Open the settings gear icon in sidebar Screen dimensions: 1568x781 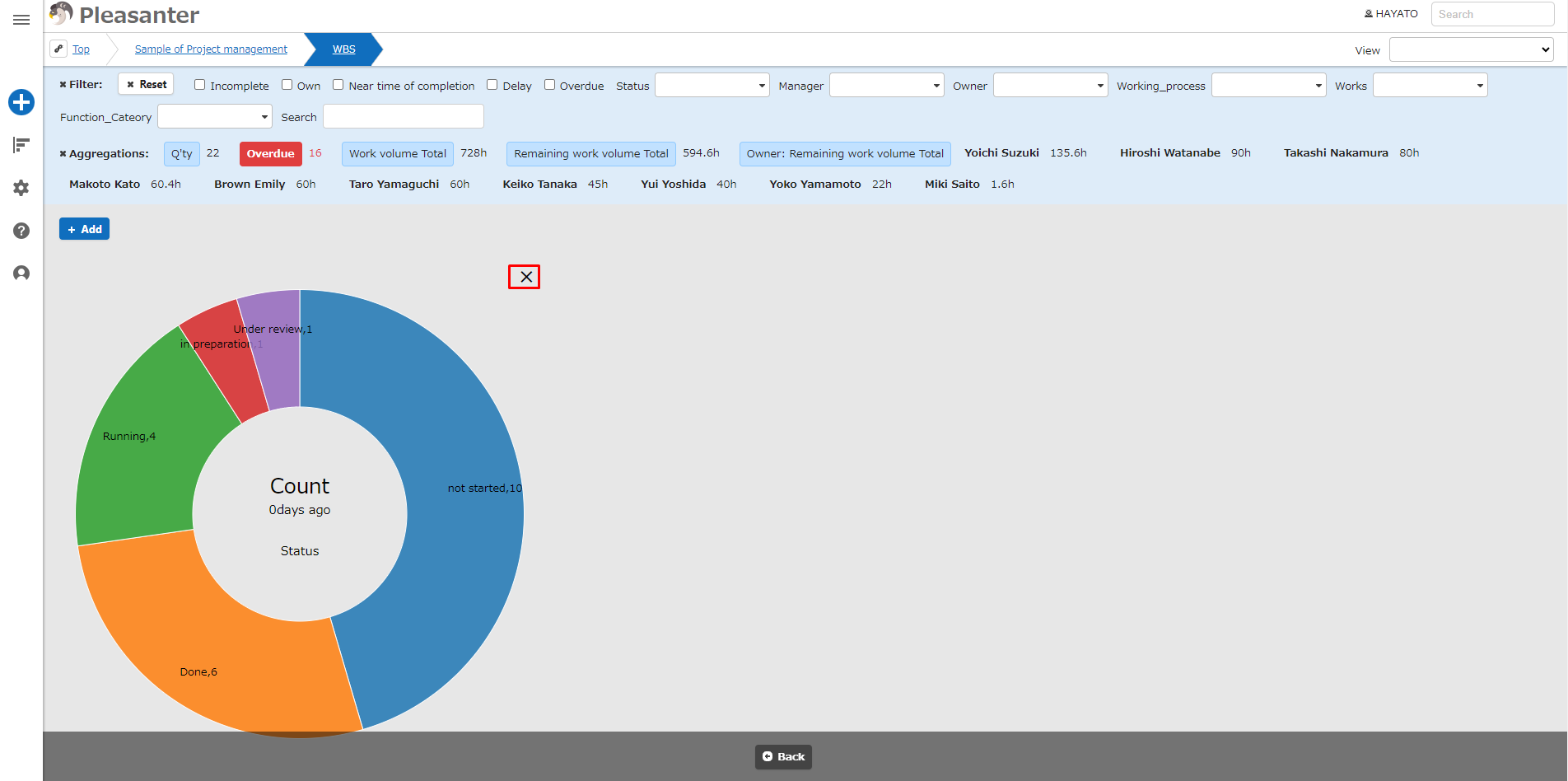(21, 188)
